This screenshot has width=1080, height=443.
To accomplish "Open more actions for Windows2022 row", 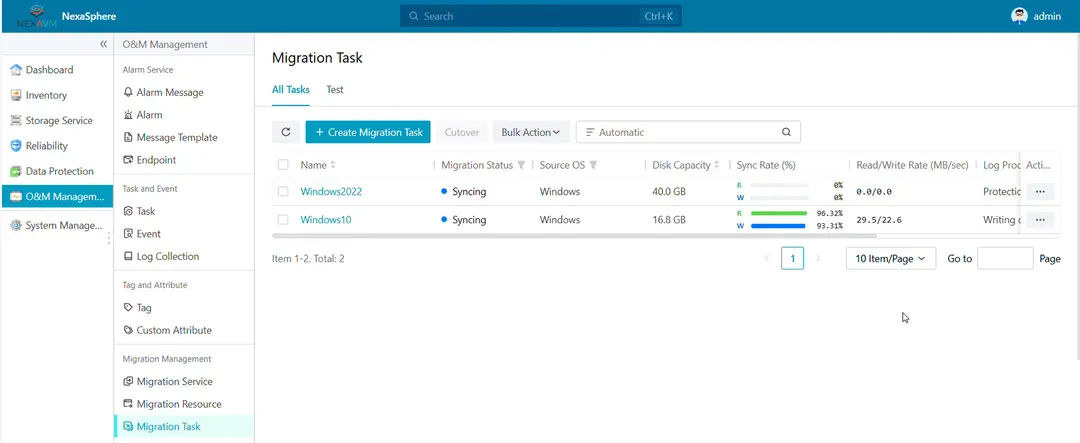I will click(1040, 192).
